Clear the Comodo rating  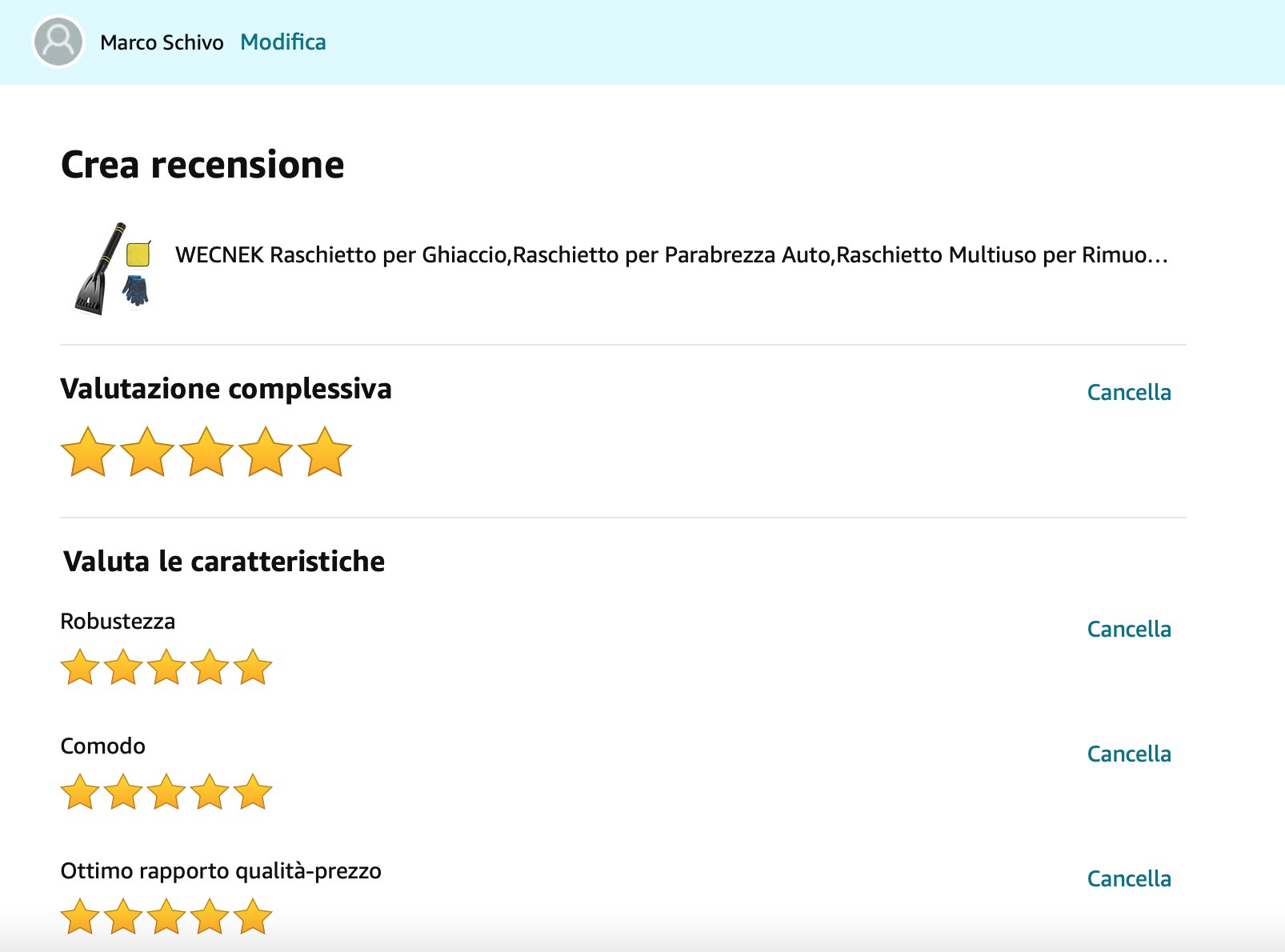coord(1128,754)
